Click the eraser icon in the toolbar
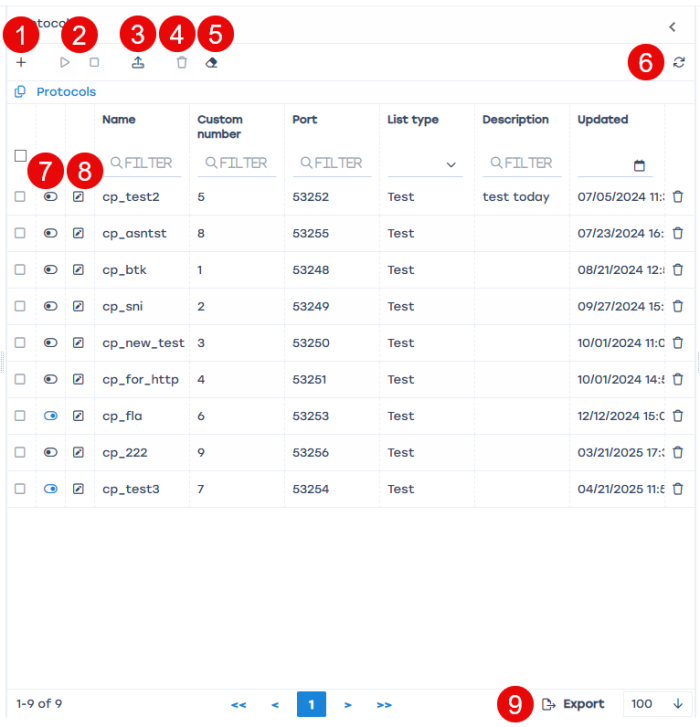 [x=211, y=62]
